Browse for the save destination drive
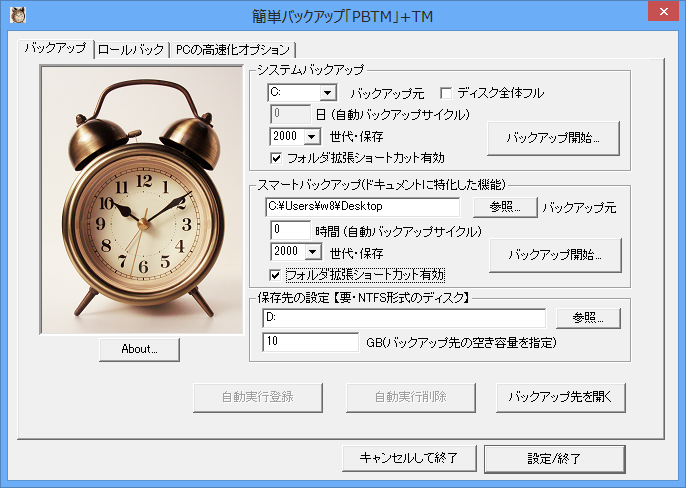The width and height of the screenshot is (686, 488). coord(582,318)
